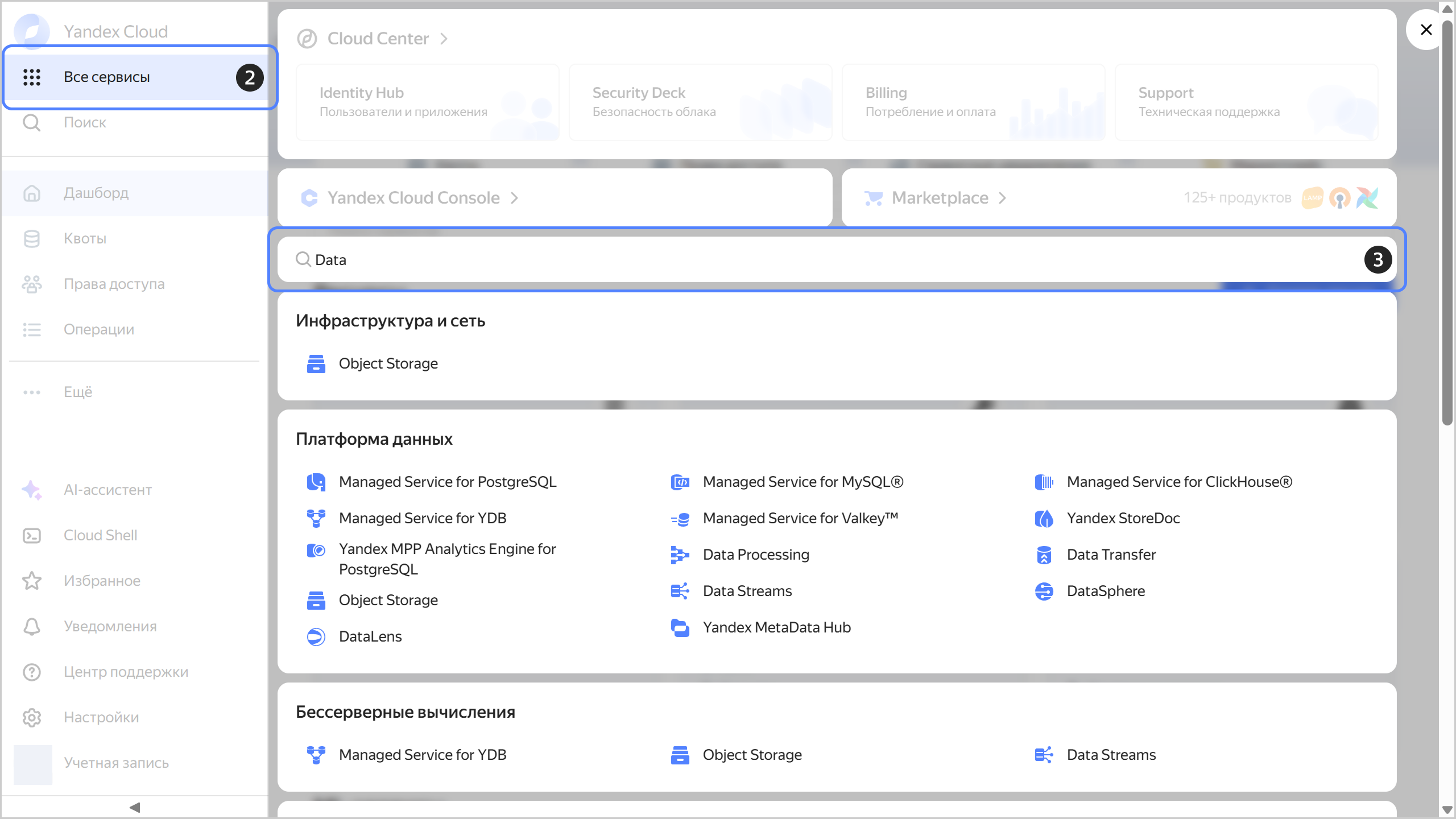Select Все сервисы menu item

[107, 77]
